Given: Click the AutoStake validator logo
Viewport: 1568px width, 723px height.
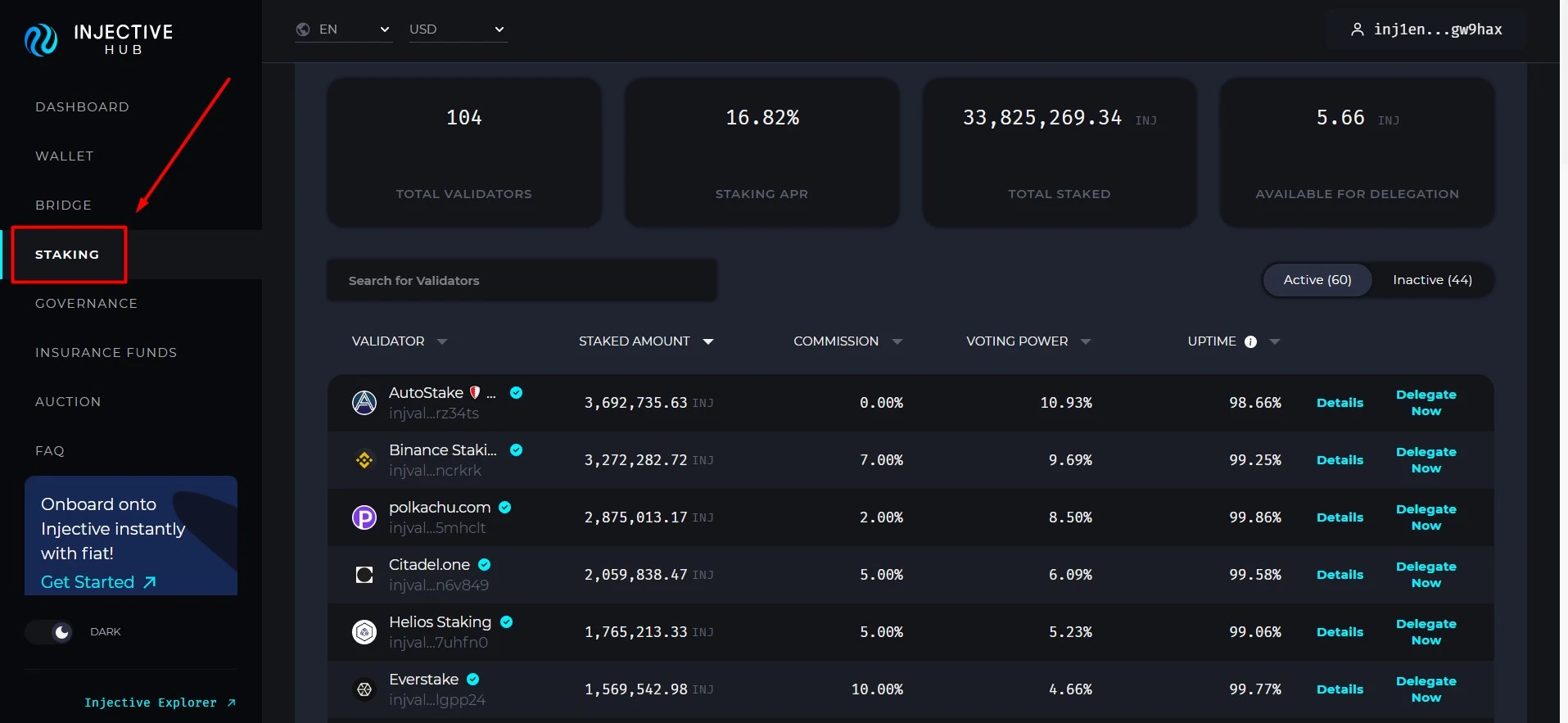Looking at the screenshot, I should (x=364, y=402).
